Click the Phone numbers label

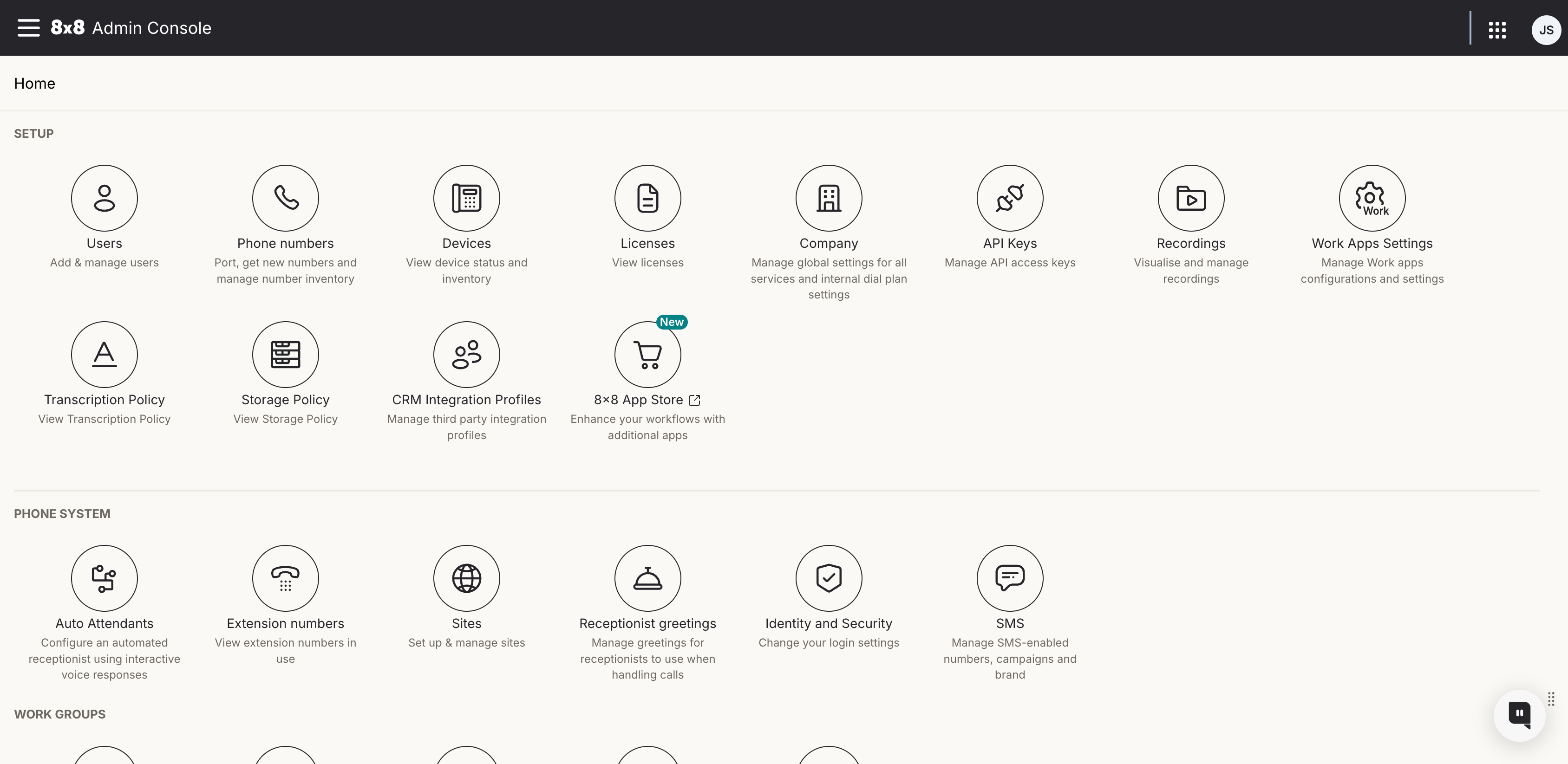click(286, 243)
